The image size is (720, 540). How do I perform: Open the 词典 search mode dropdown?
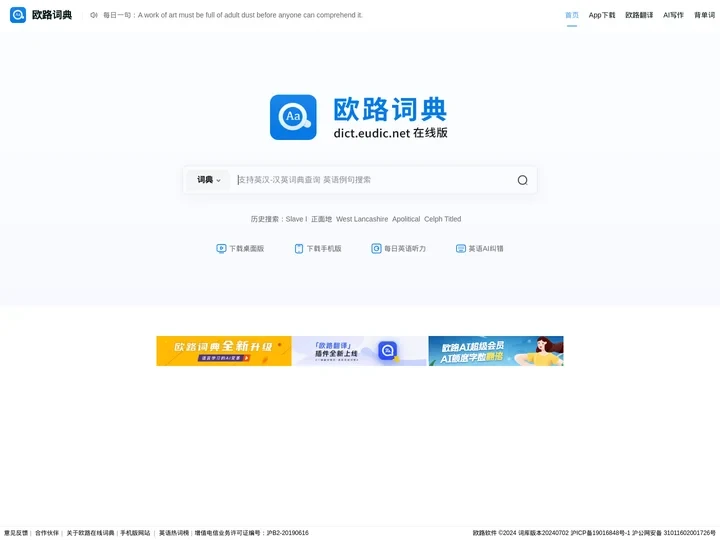coord(208,180)
